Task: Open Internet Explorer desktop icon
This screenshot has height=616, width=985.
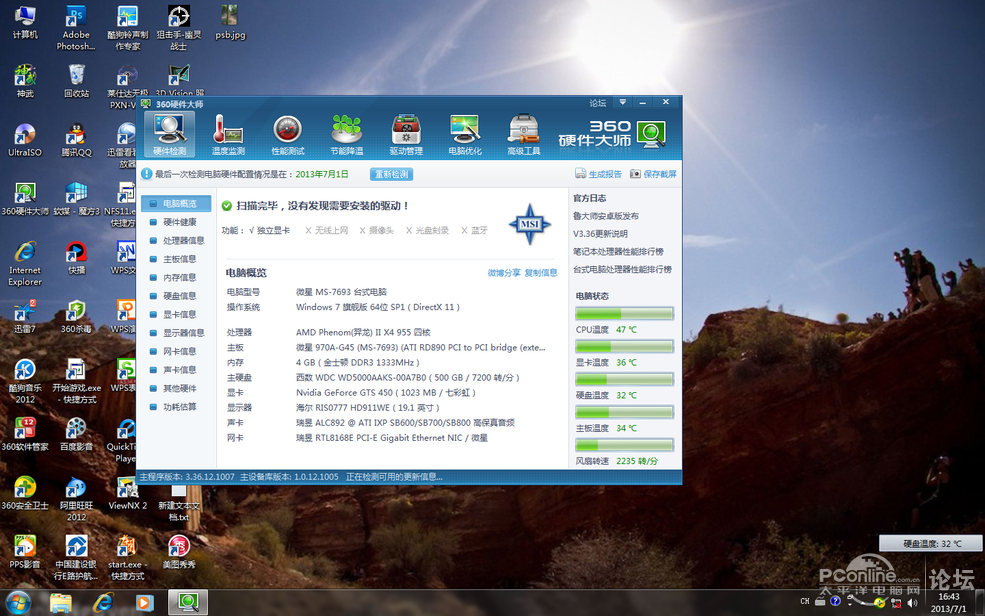Action: pos(25,263)
